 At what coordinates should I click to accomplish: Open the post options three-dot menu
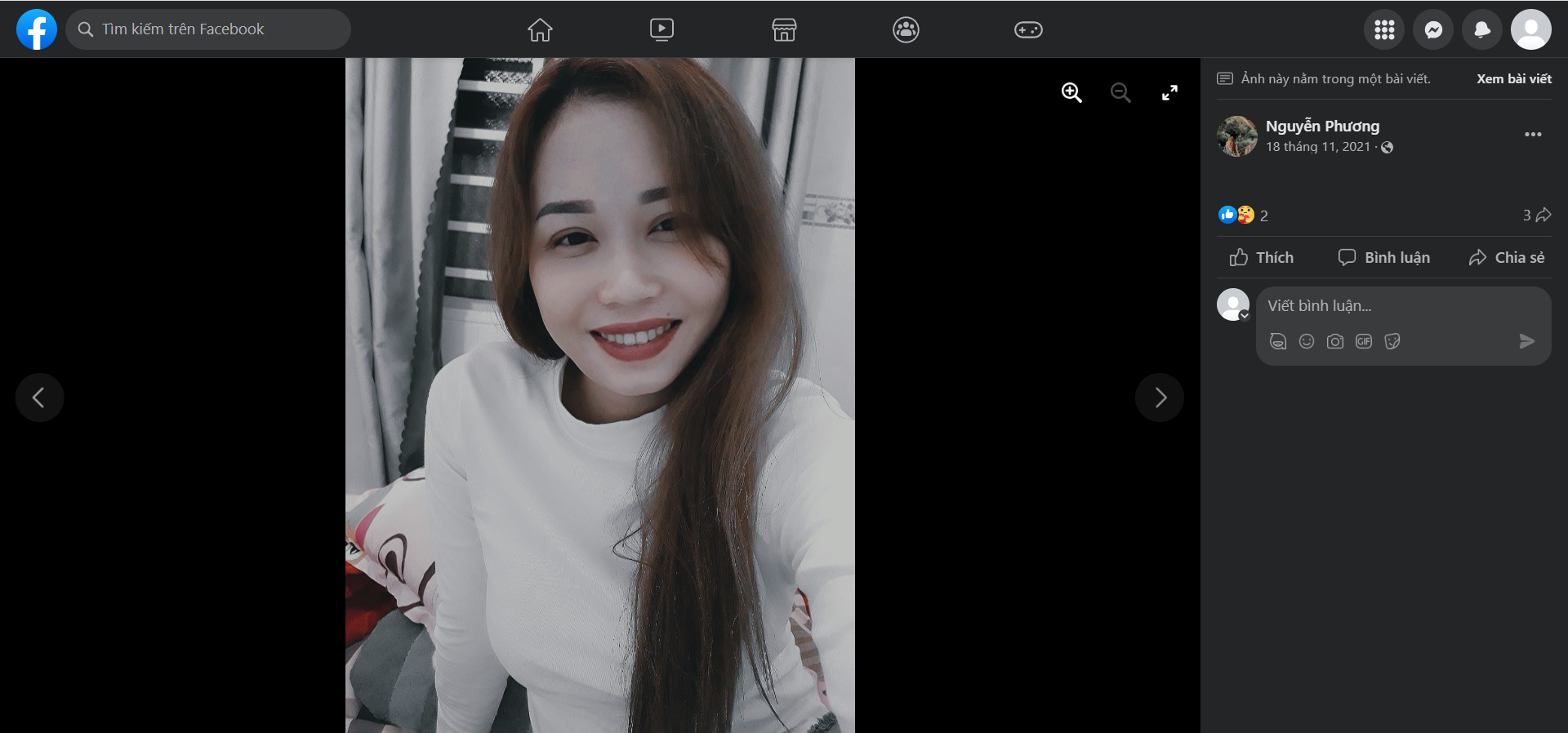click(x=1533, y=135)
